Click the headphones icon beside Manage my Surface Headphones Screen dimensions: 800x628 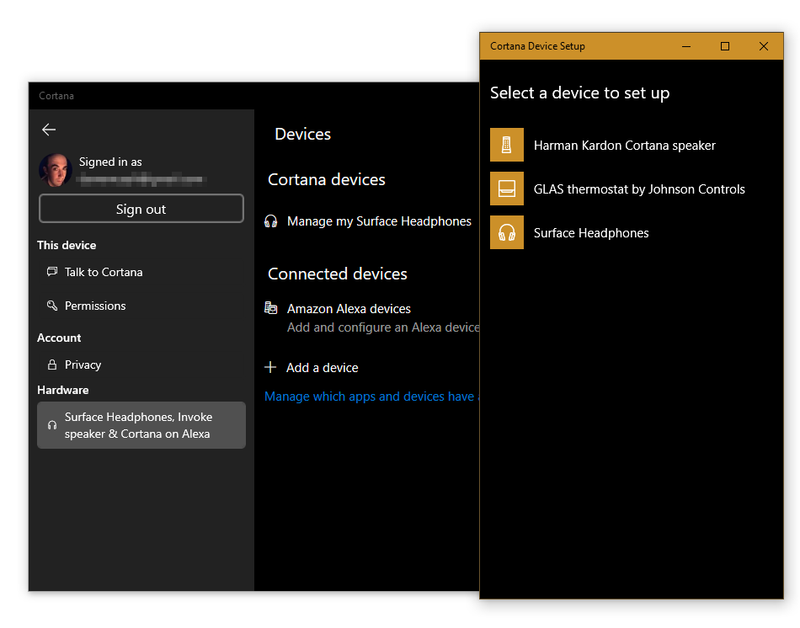tap(271, 221)
